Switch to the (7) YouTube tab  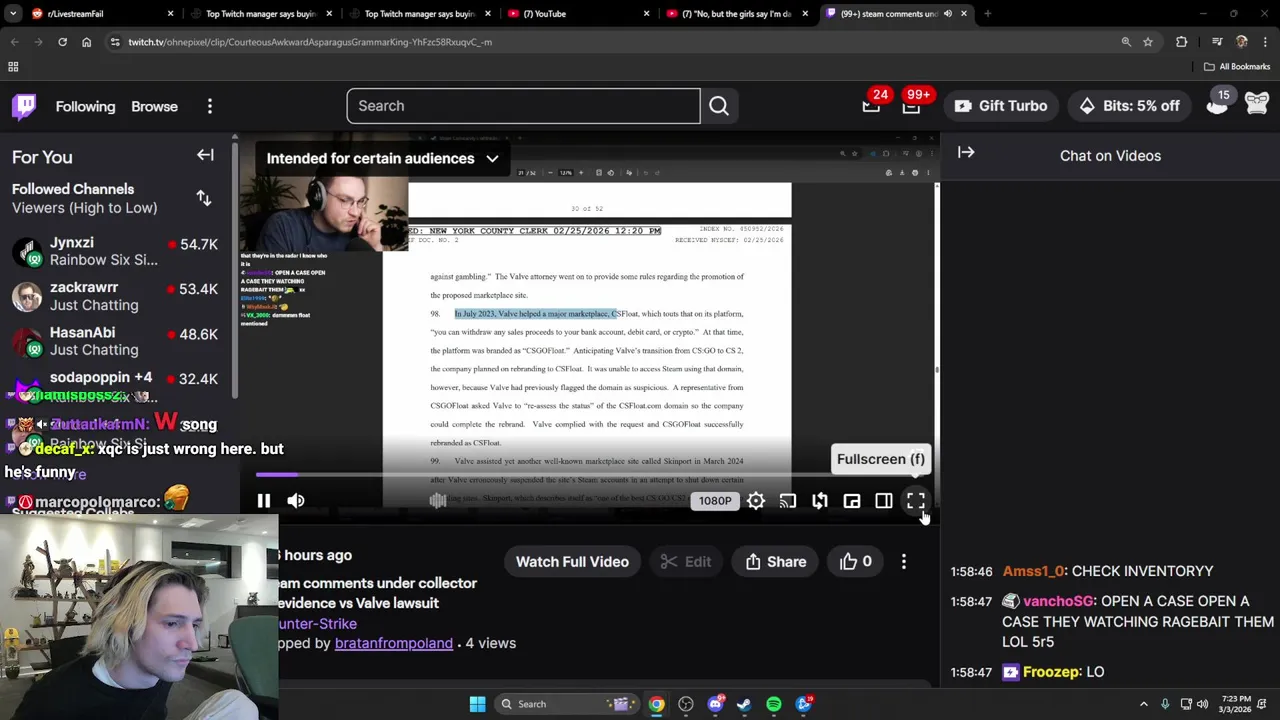click(x=575, y=14)
